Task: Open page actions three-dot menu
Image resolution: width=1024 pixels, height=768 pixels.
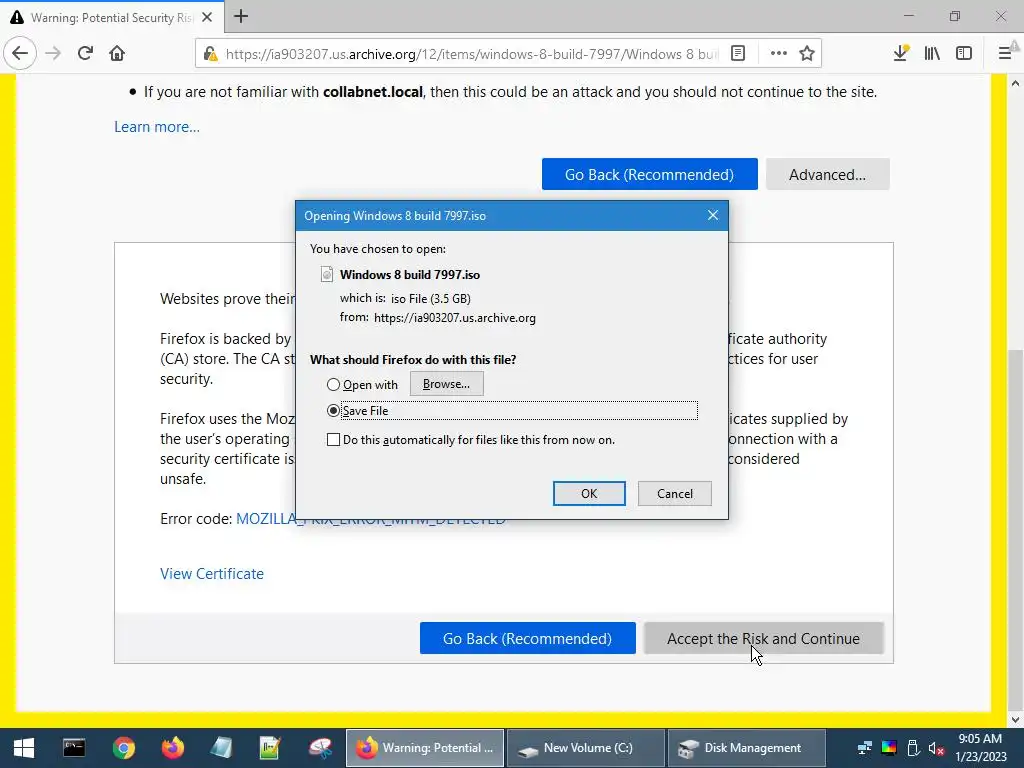Action: point(778,54)
